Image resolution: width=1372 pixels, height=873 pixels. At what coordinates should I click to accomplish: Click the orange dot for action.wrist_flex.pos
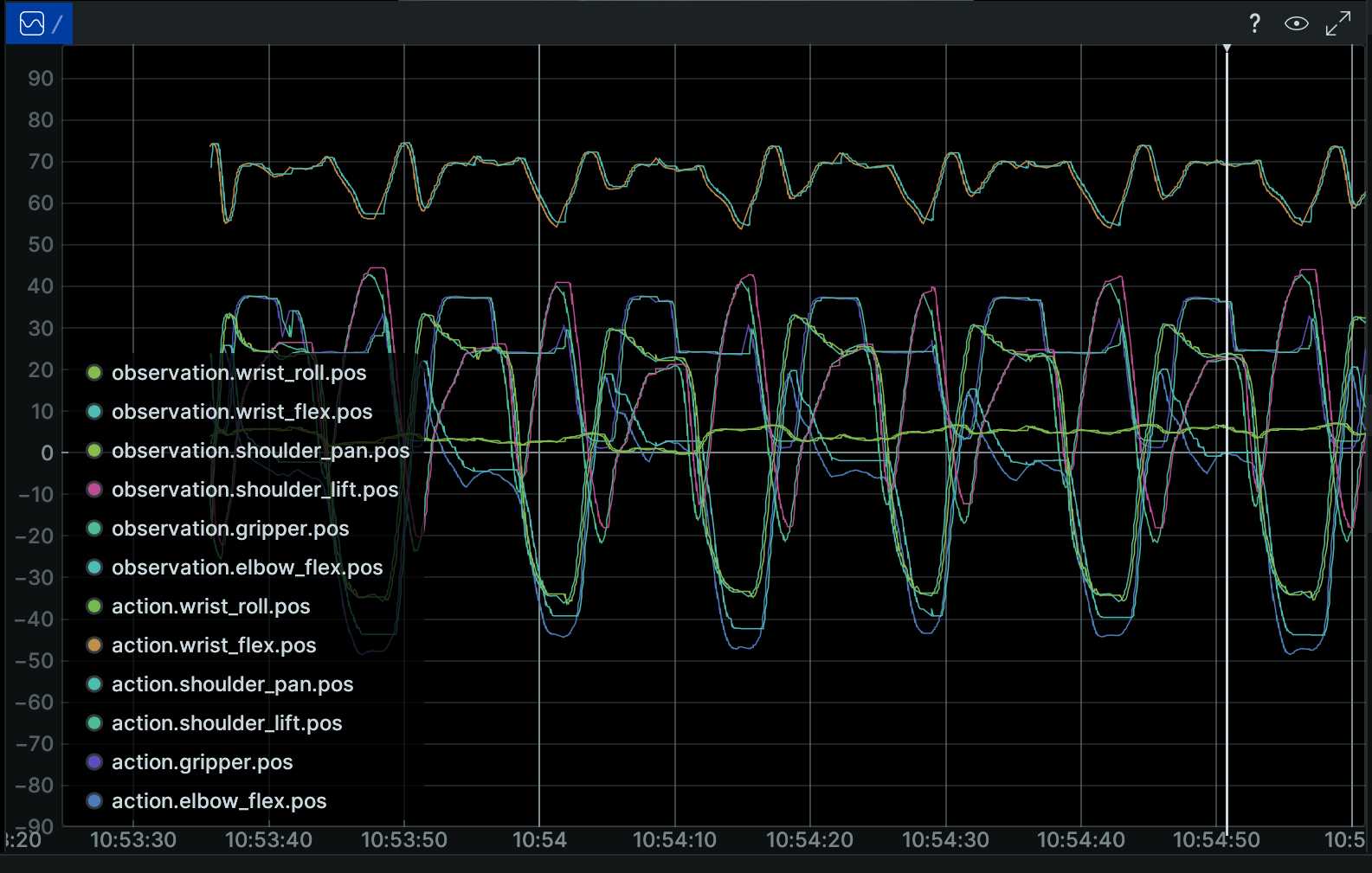pos(94,645)
